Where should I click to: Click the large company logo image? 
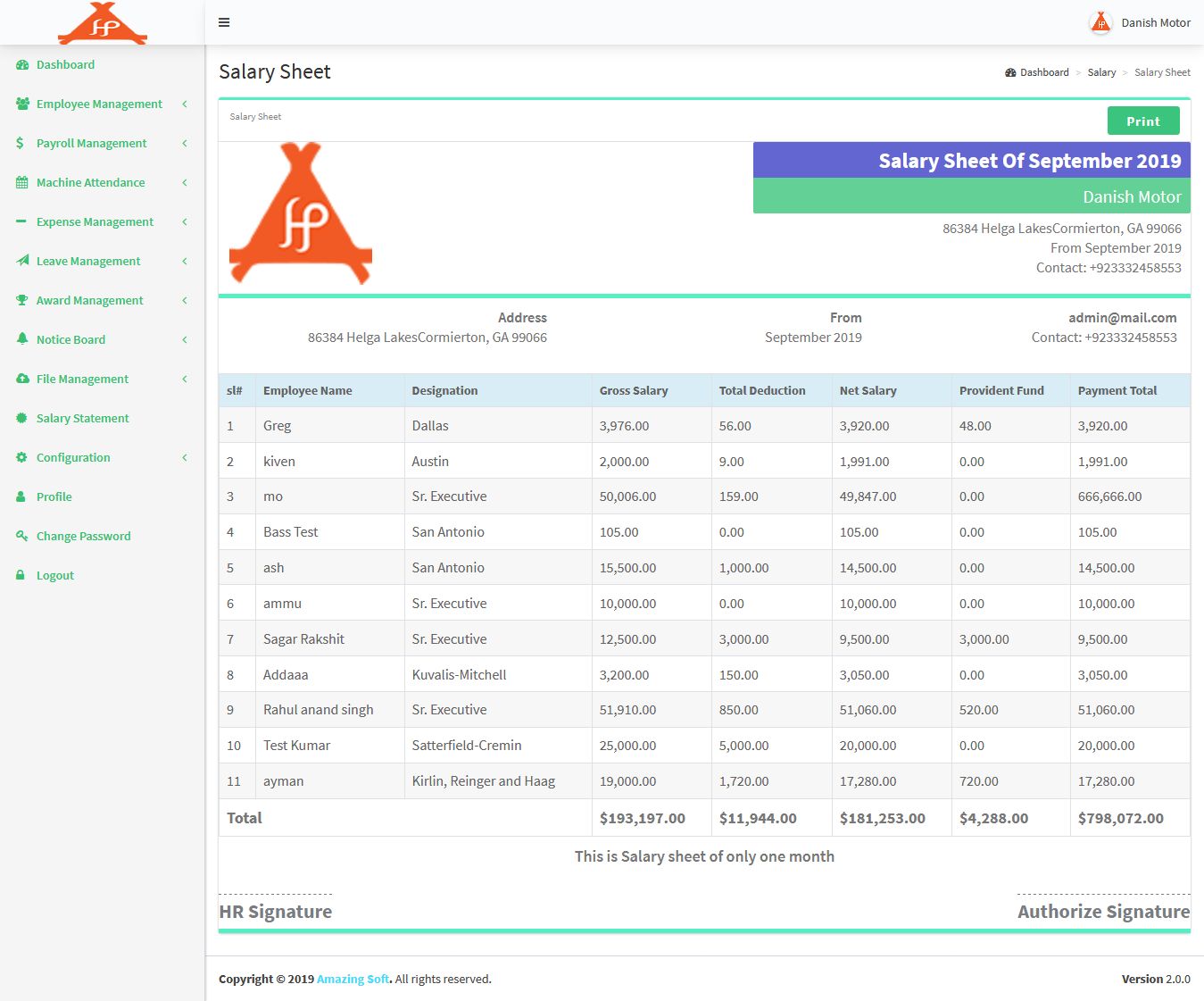[301, 213]
